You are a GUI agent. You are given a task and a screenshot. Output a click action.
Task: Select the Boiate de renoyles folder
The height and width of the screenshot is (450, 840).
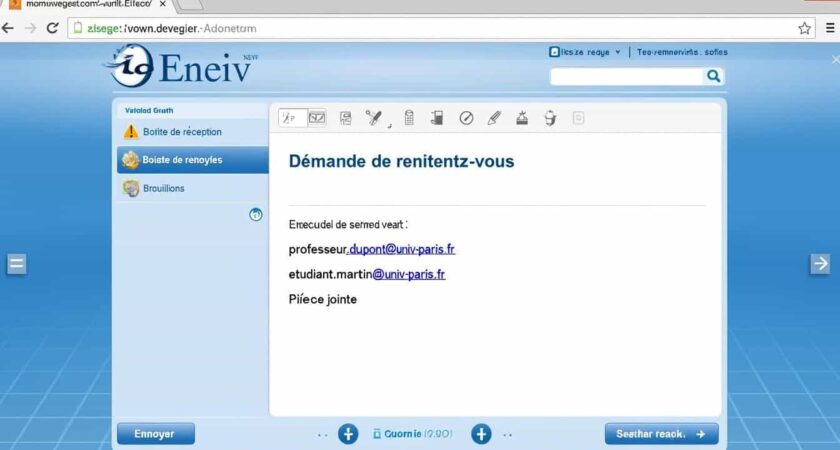192,160
